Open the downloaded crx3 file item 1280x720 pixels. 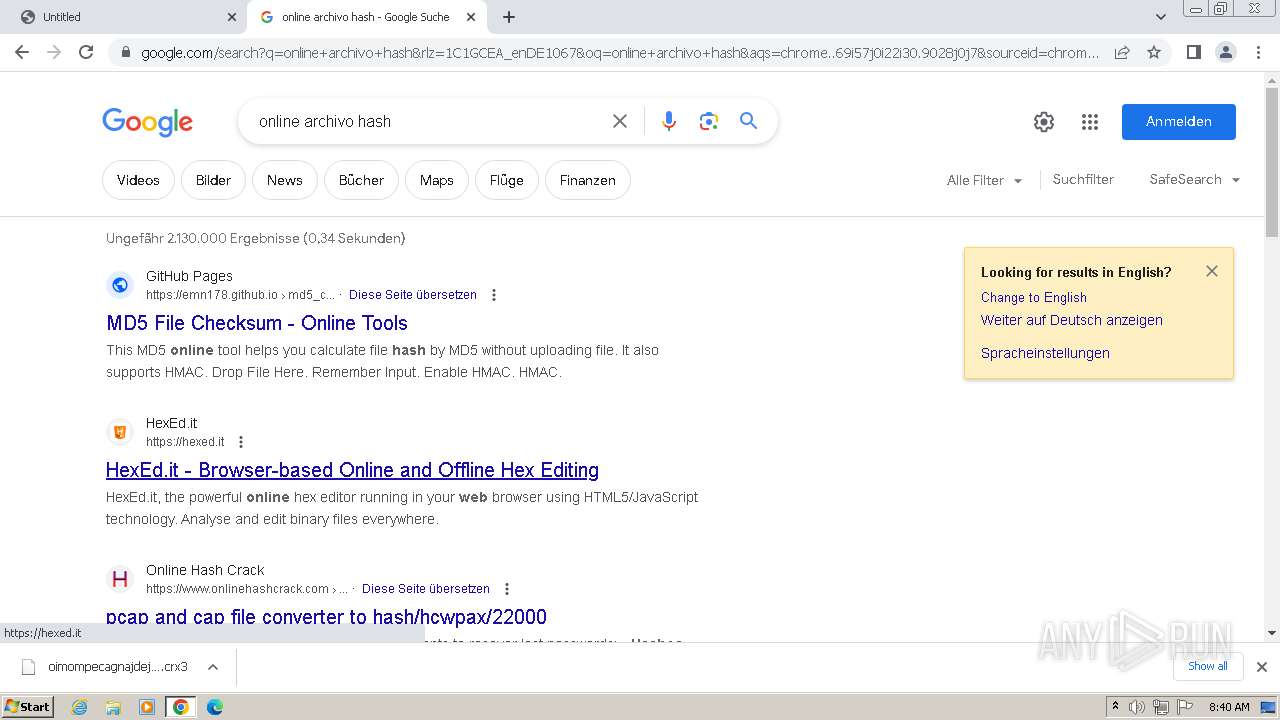(105, 666)
